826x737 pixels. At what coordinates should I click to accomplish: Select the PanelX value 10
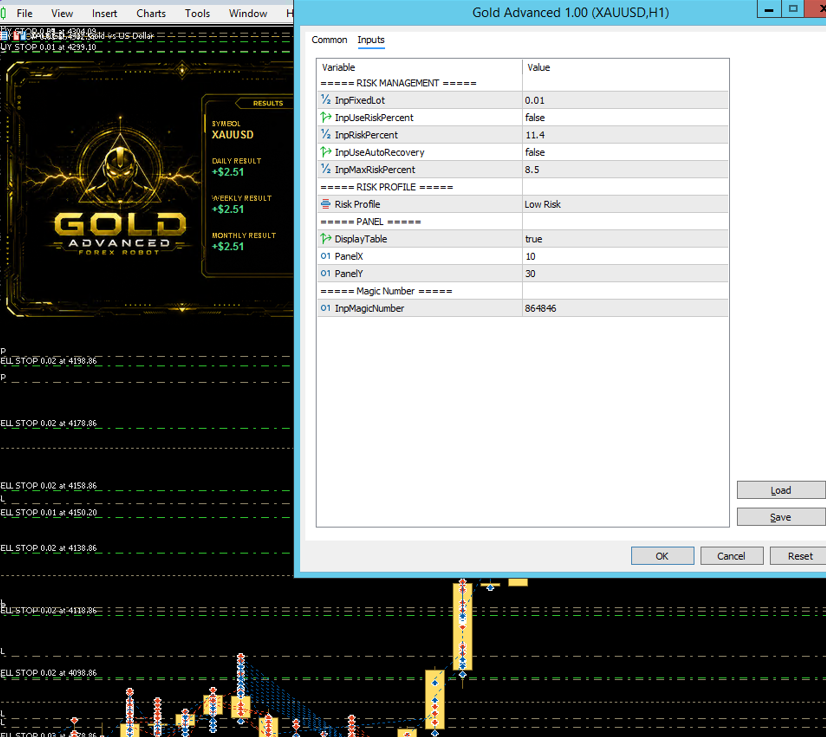click(x=625, y=256)
